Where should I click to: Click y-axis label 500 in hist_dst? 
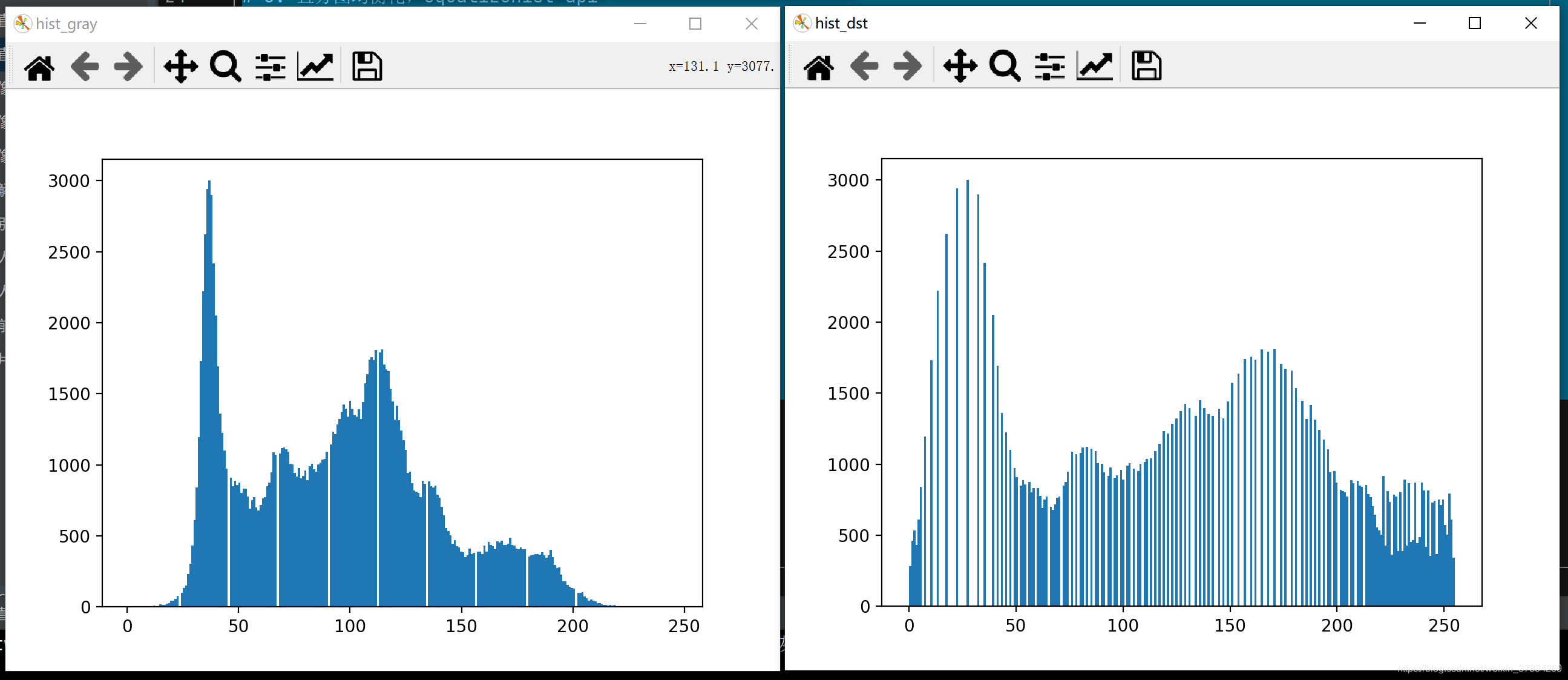(x=854, y=536)
